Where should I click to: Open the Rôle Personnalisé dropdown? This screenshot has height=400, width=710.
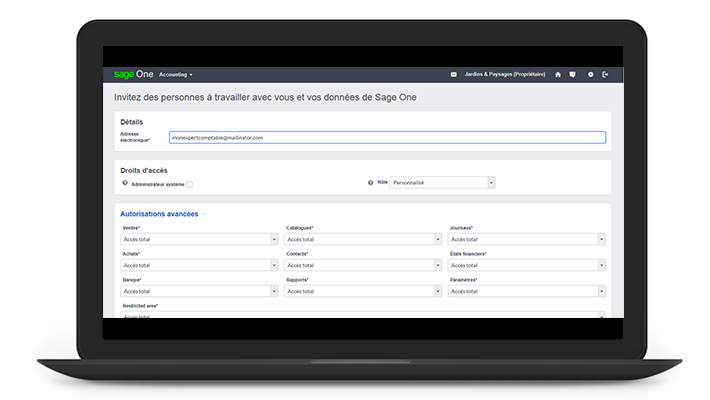tap(442, 183)
